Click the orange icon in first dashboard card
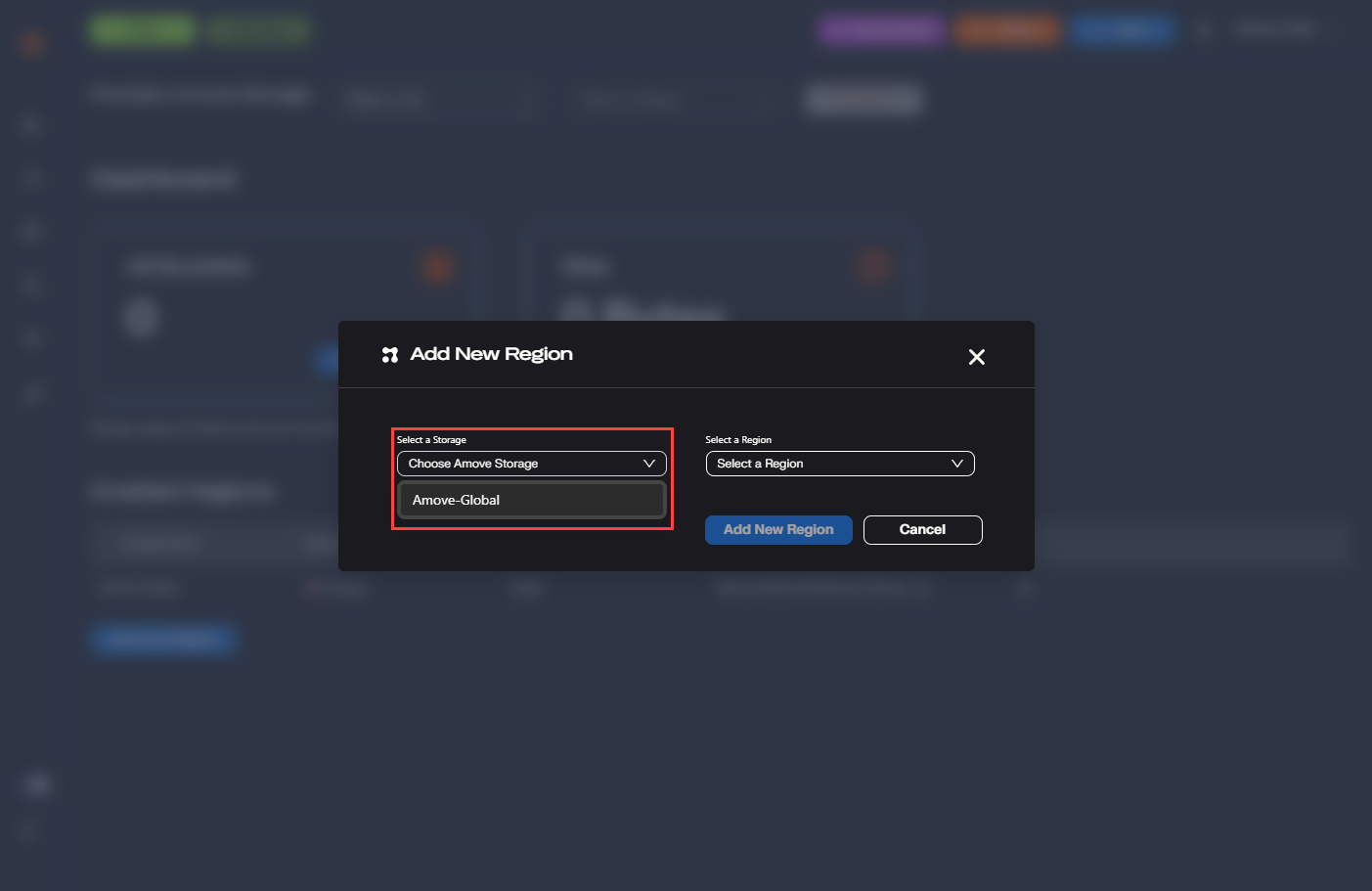The width and height of the screenshot is (1372, 891). pyautogui.click(x=438, y=266)
